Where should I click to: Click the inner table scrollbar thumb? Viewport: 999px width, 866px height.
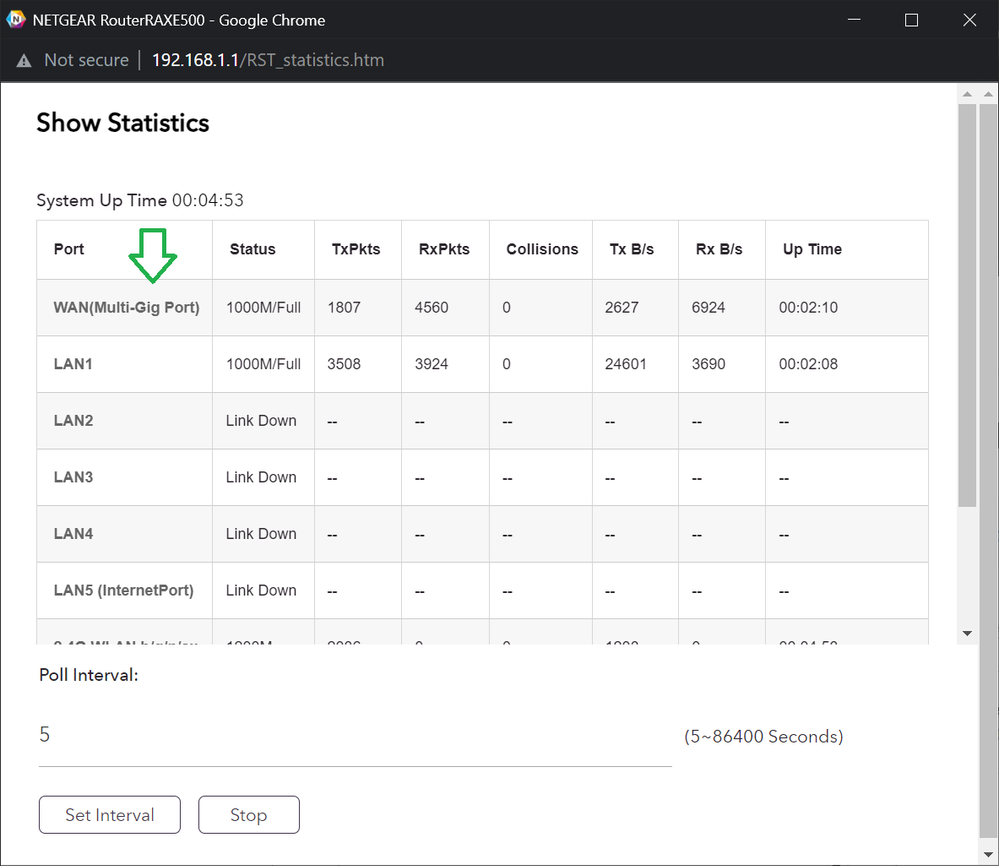(967, 305)
